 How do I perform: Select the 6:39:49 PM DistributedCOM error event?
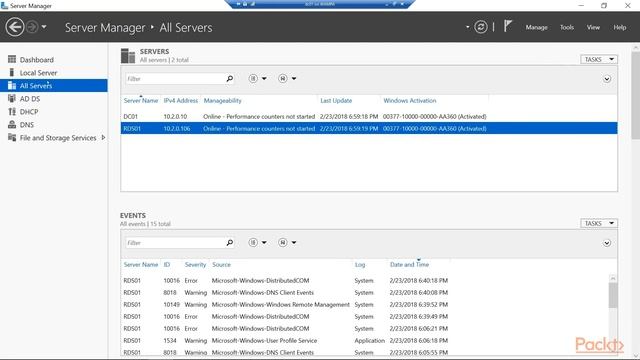click(365, 316)
